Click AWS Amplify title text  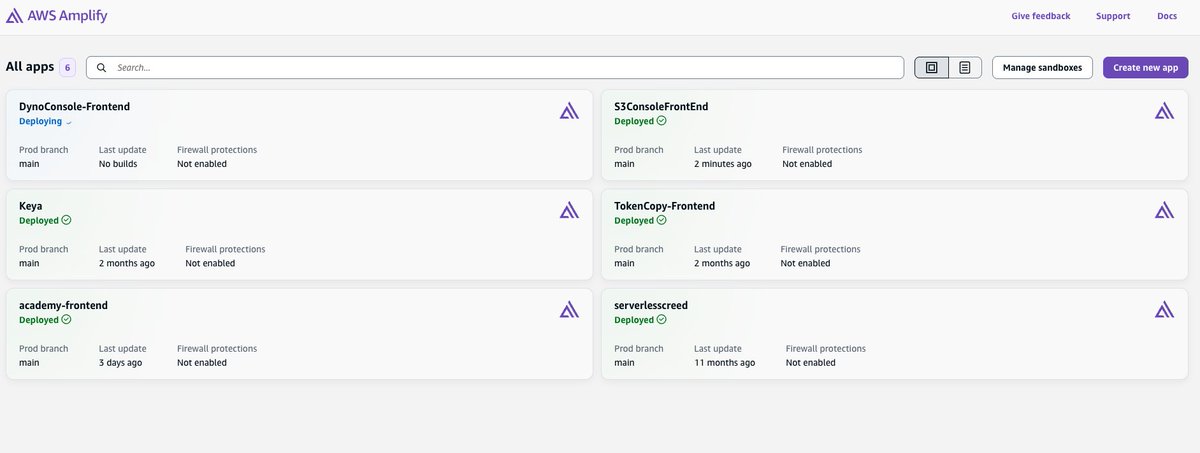(69, 16)
